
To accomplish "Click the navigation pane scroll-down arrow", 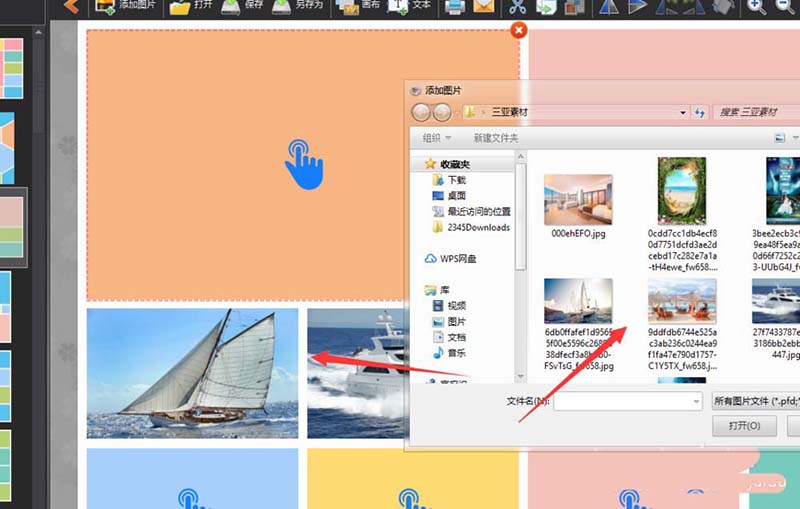I will coord(521,377).
